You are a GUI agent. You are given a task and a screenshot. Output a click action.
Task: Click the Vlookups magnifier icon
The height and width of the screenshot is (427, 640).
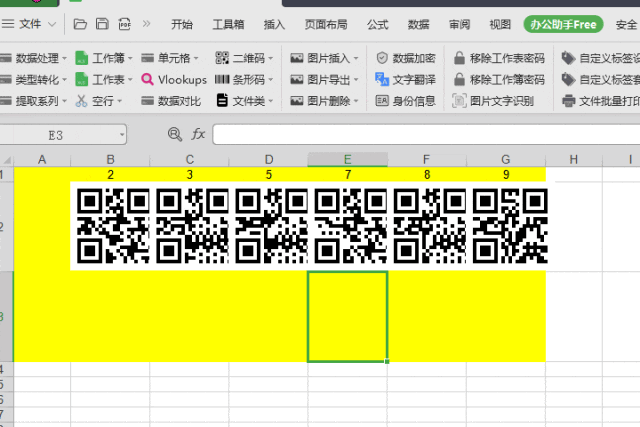[x=147, y=79]
